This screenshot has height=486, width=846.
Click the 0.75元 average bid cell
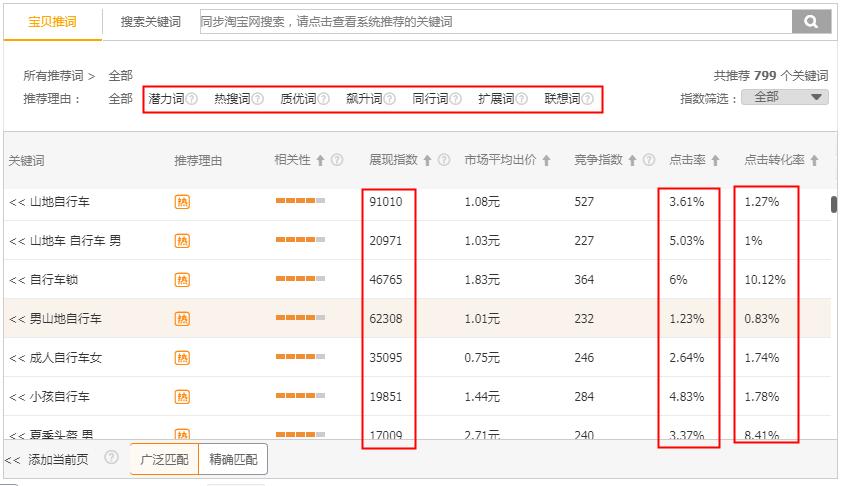pyautogui.click(x=482, y=358)
